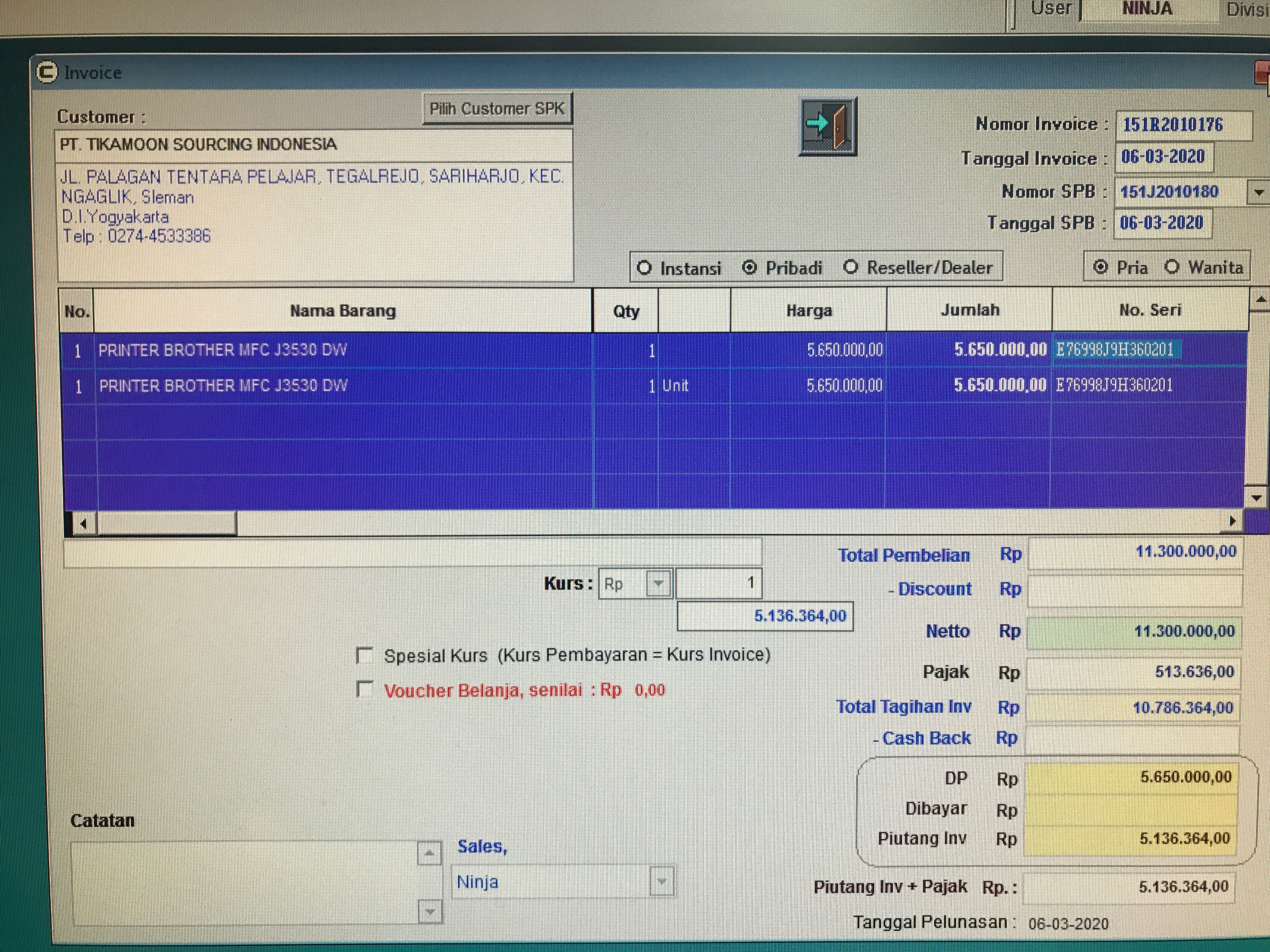
Task: Click table scroll down arrow
Action: 1256,497
